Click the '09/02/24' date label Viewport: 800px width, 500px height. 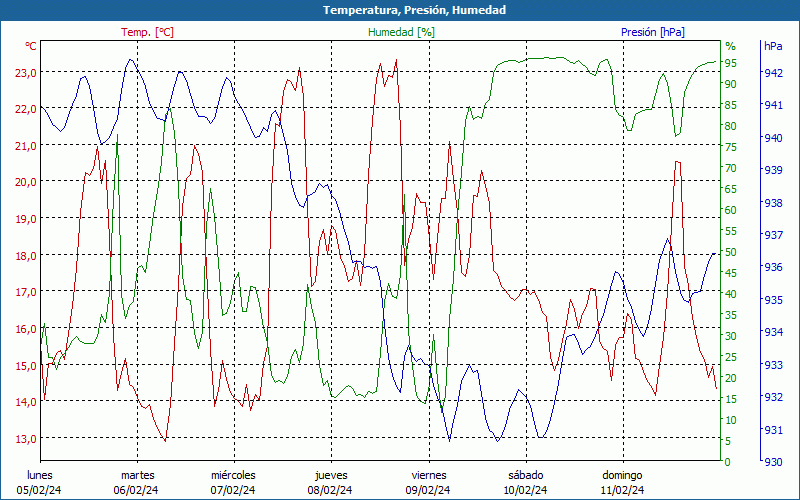tap(428, 490)
